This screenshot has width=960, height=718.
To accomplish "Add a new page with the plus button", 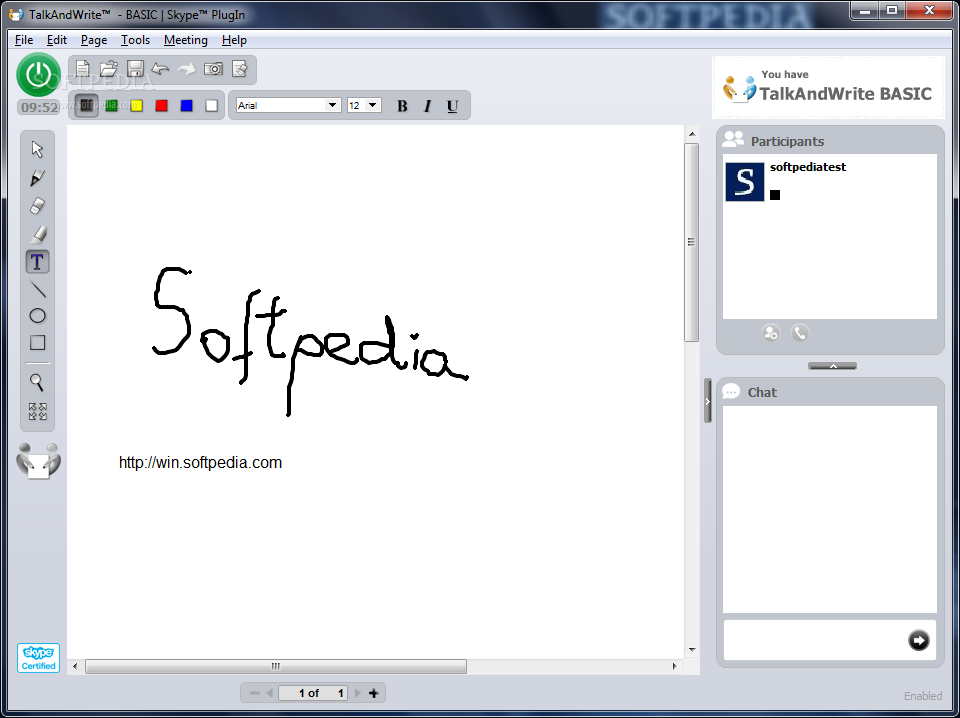I will click(x=373, y=694).
